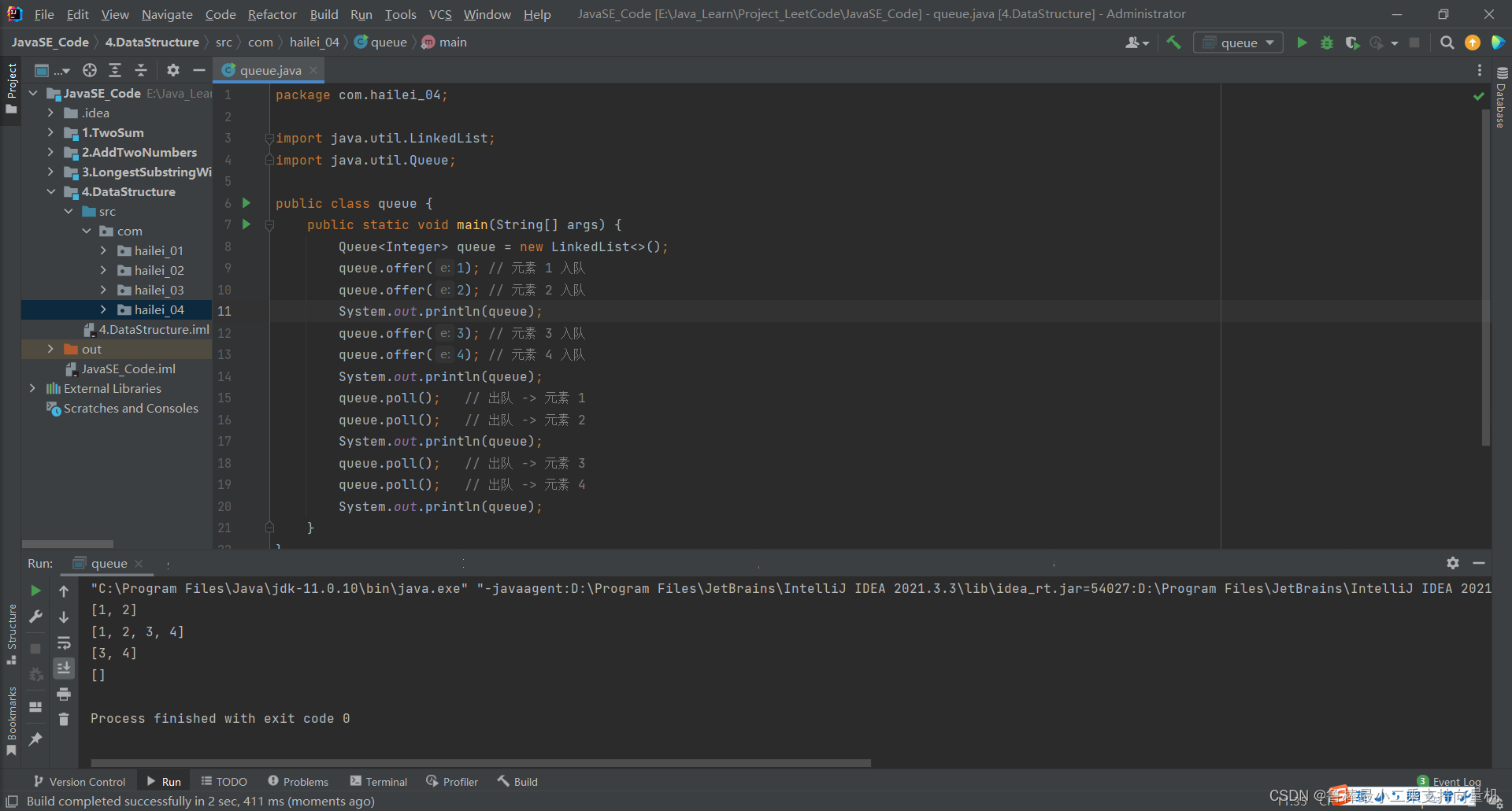The image size is (1512, 811).
Task: Open Version Control tool window
Action: (x=80, y=781)
